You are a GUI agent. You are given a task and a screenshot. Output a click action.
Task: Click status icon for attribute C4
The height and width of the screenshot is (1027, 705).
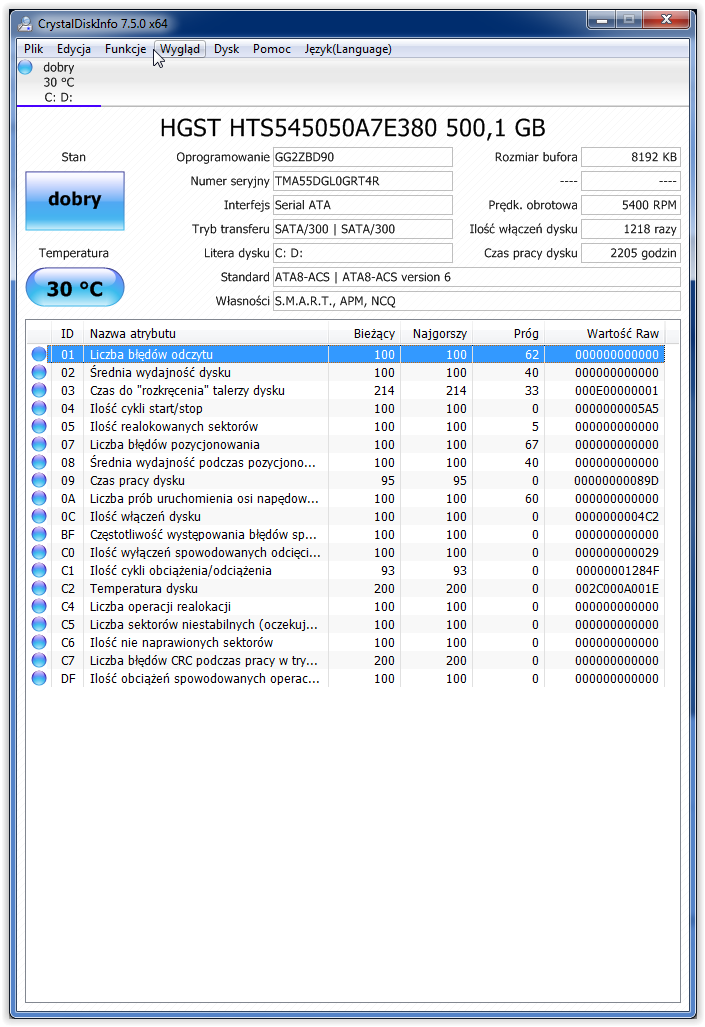tap(39, 607)
